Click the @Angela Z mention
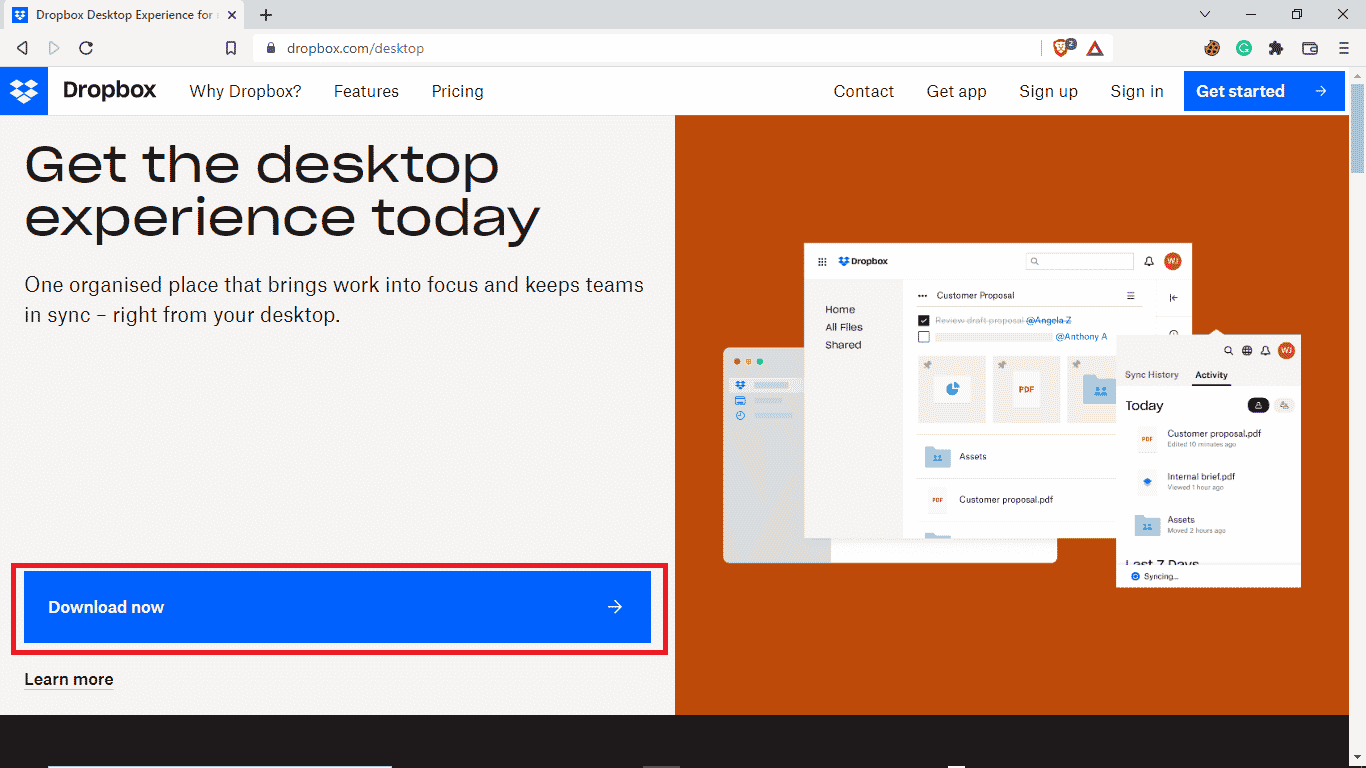Viewport: 1366px width, 768px height. (1049, 320)
